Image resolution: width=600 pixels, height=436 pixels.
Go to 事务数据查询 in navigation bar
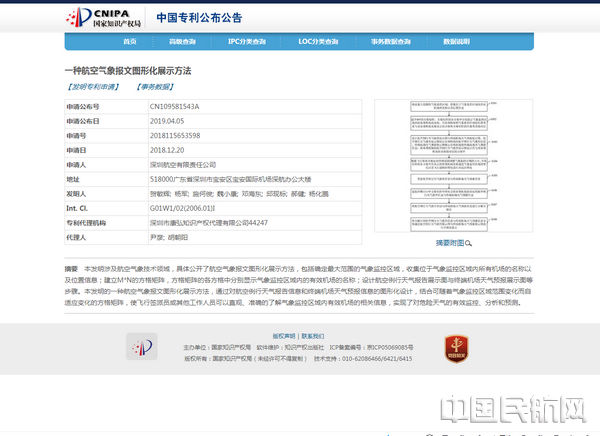coord(390,42)
